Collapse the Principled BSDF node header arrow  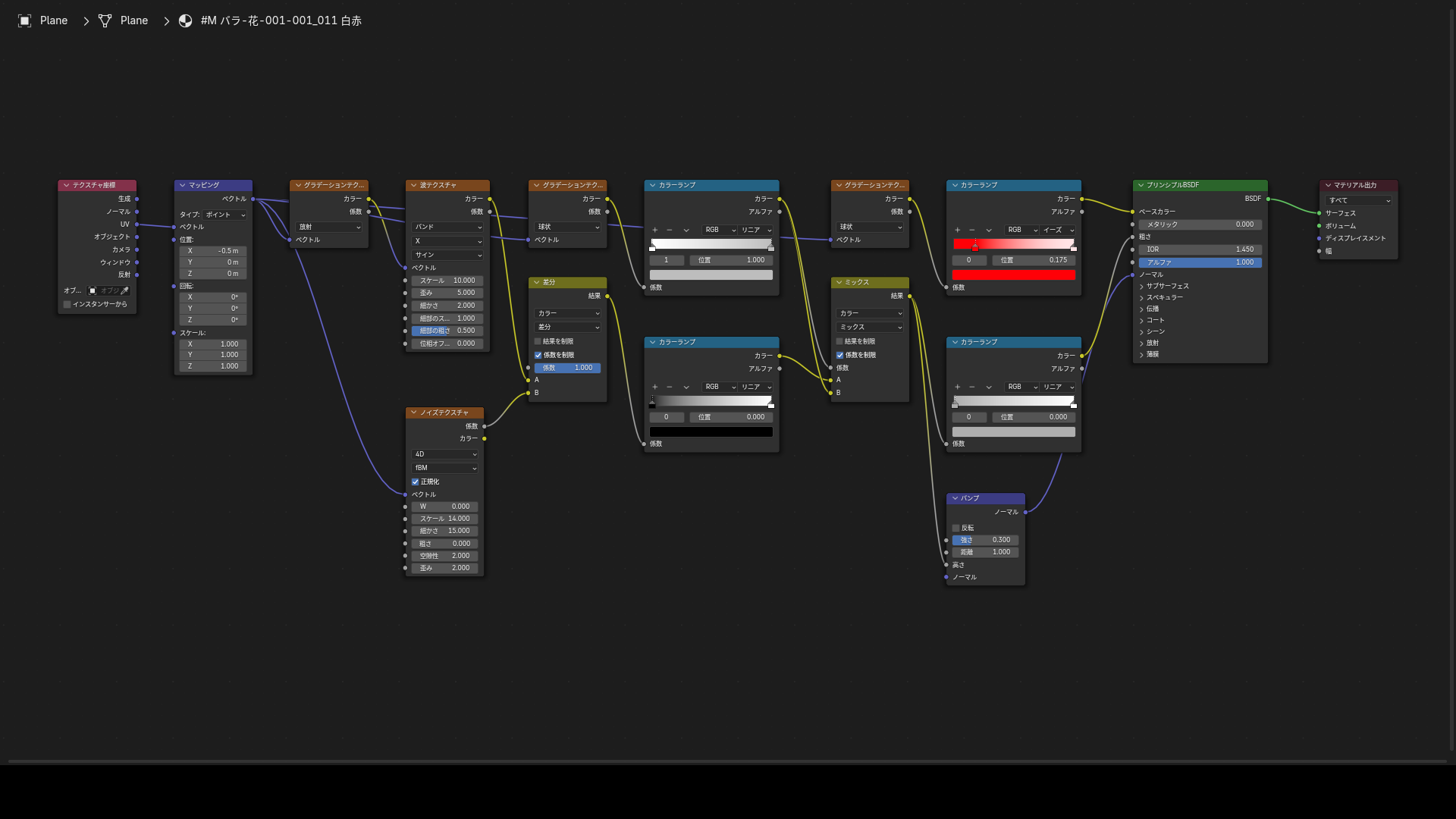[1141, 185]
